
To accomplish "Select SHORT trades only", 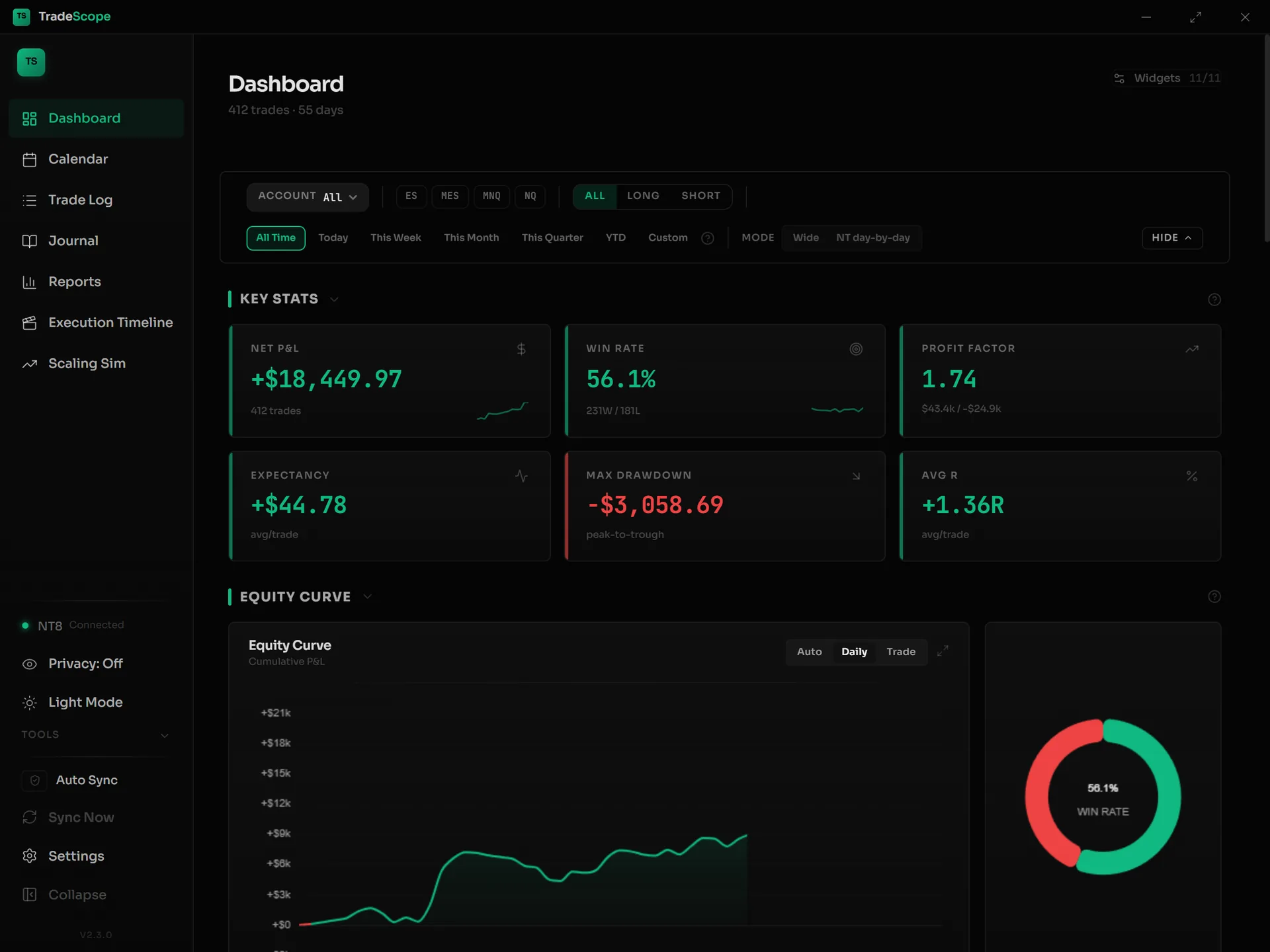I will pyautogui.click(x=700, y=196).
